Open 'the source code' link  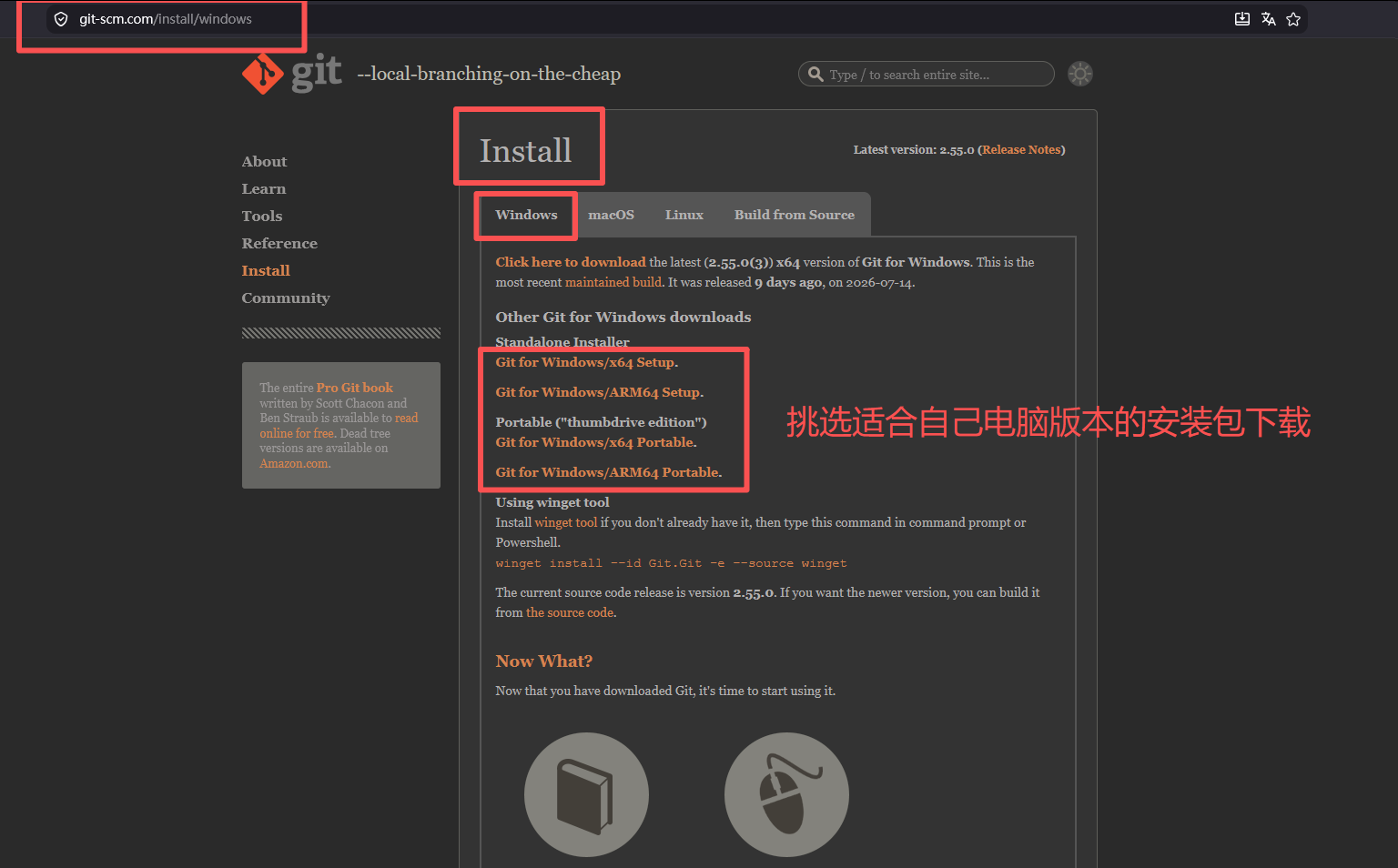click(571, 612)
